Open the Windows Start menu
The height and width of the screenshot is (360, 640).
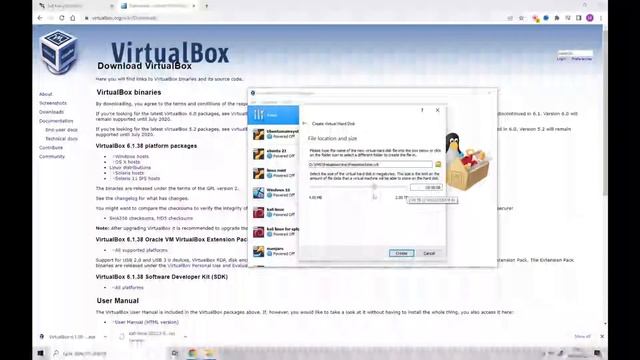pyautogui.click(x=41, y=353)
